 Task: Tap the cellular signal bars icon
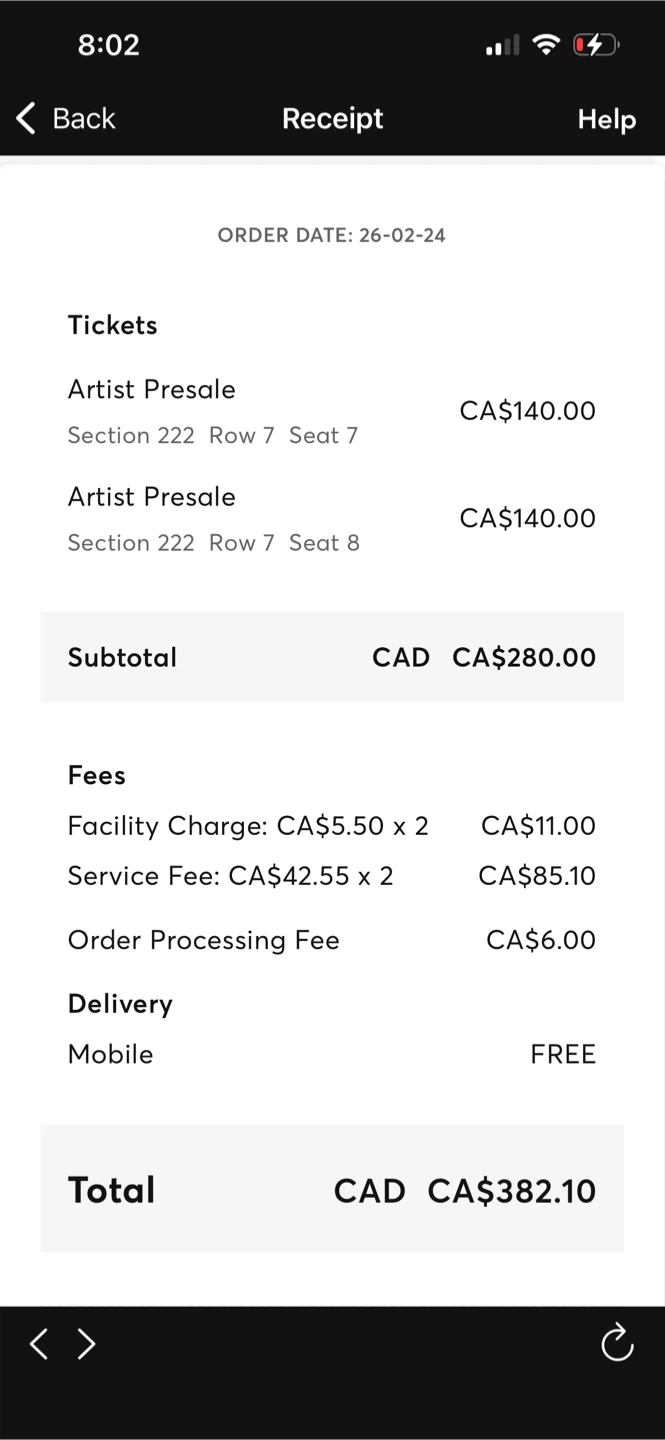click(x=502, y=45)
